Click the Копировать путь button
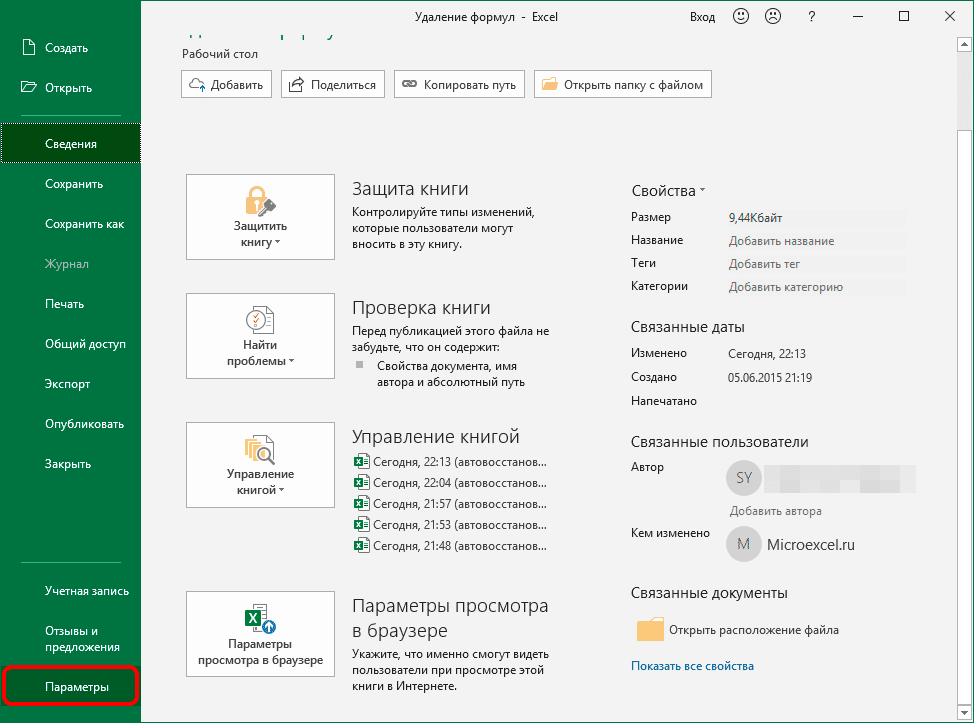This screenshot has height=723, width=974. click(459, 84)
